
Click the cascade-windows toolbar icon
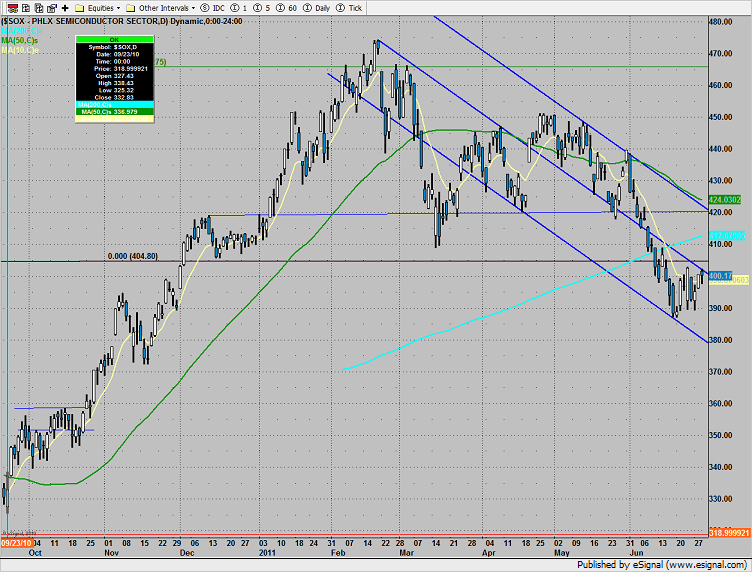[39, 8]
